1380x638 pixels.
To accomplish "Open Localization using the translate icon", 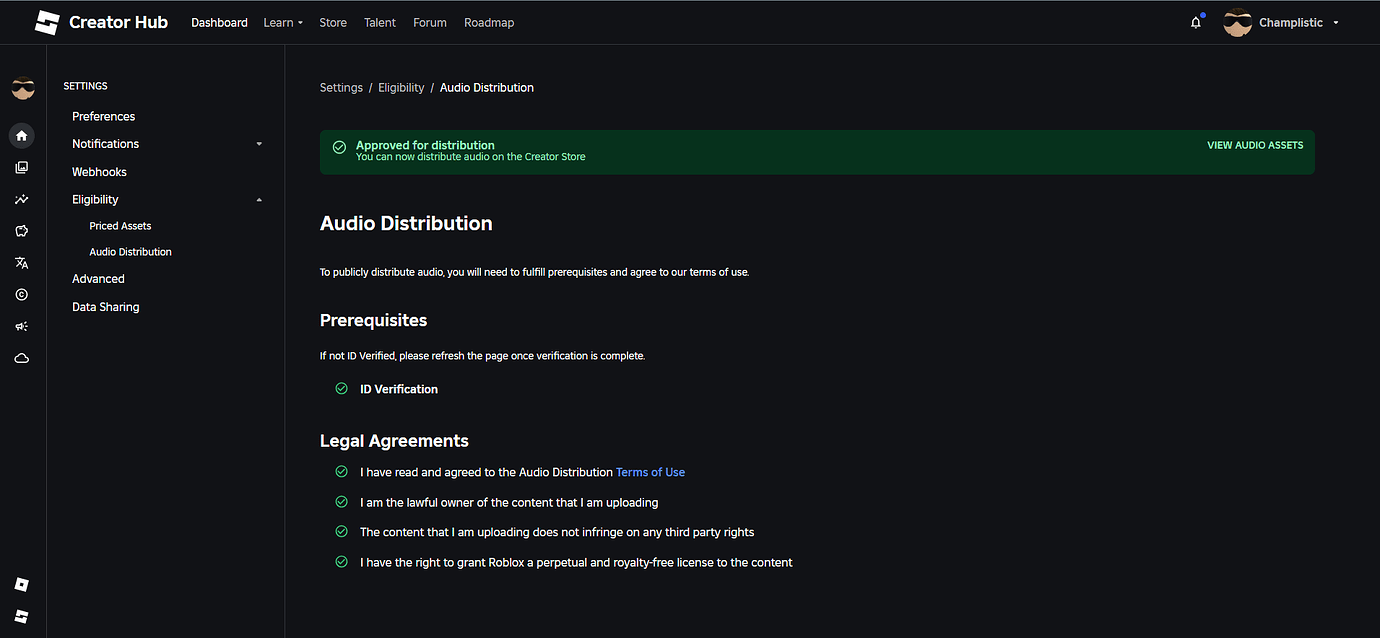I will point(21,263).
